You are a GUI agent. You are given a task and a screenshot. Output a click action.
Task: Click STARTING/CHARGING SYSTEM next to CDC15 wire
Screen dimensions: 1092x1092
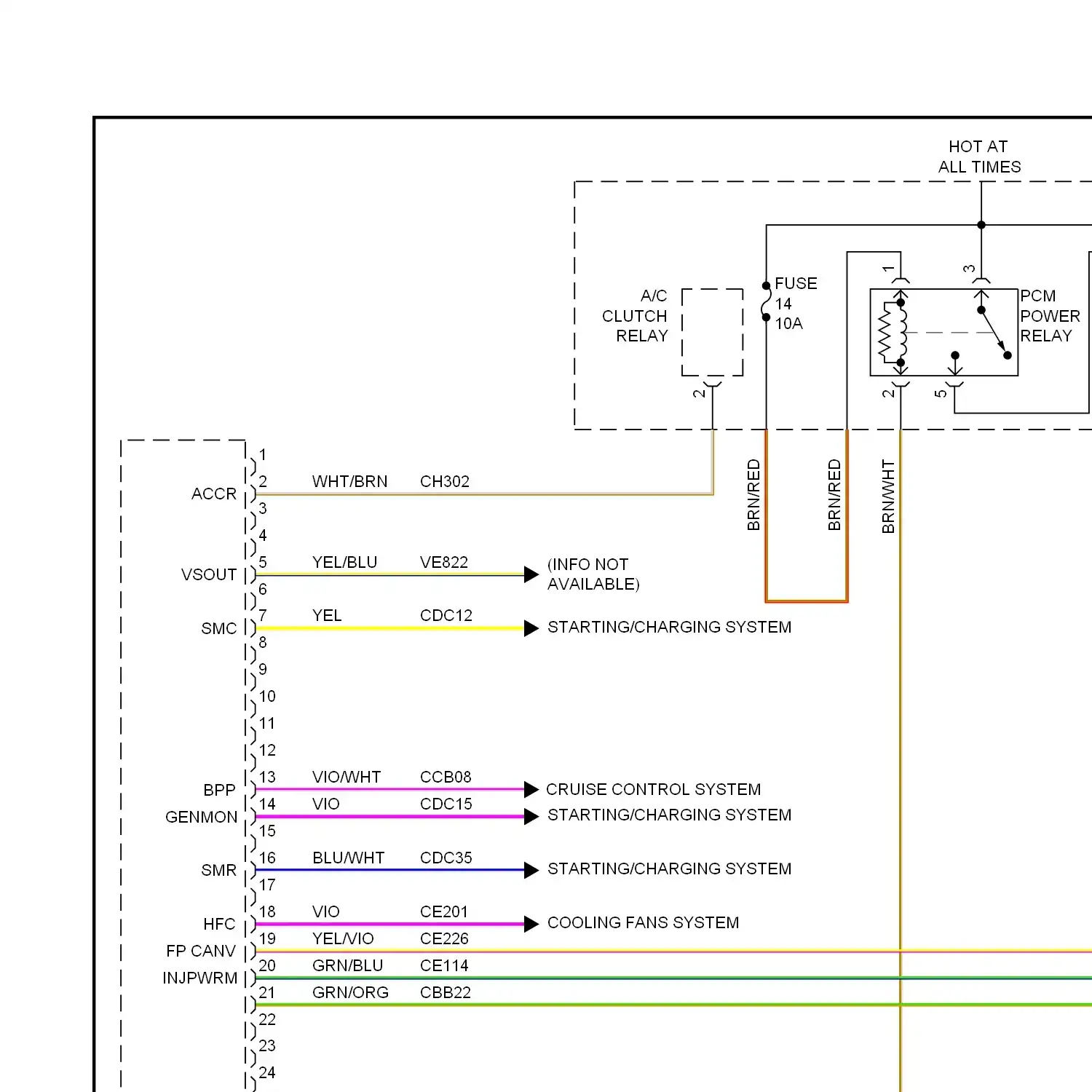(669, 815)
